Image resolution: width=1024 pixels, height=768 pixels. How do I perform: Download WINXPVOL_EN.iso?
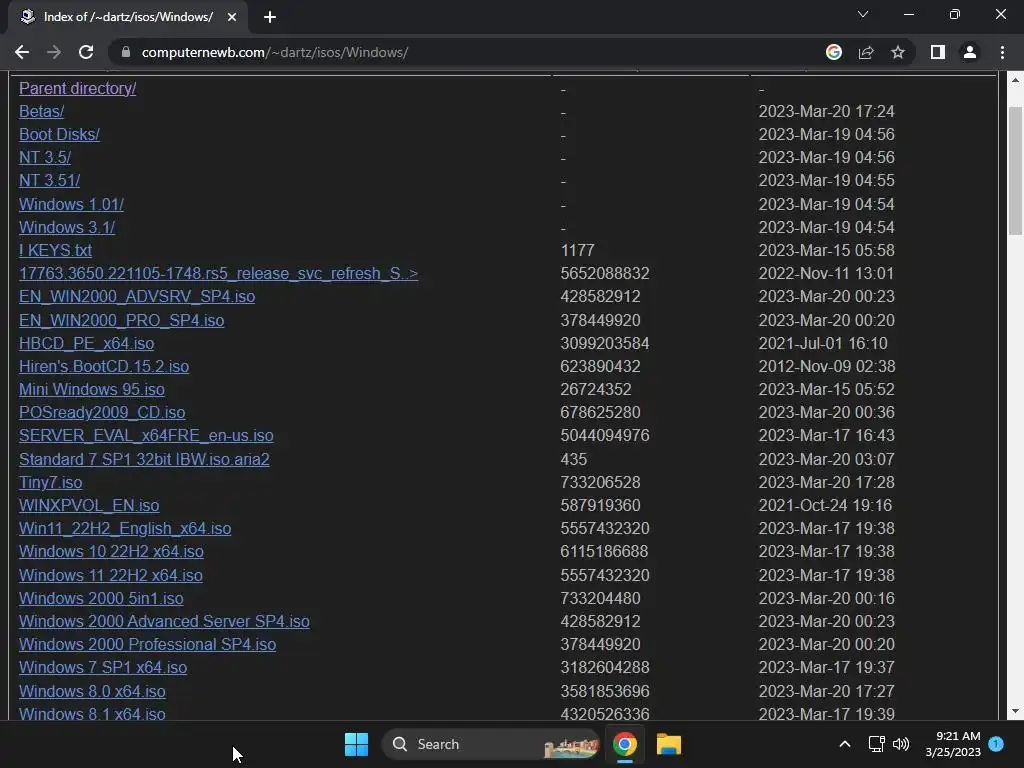pyautogui.click(x=89, y=505)
